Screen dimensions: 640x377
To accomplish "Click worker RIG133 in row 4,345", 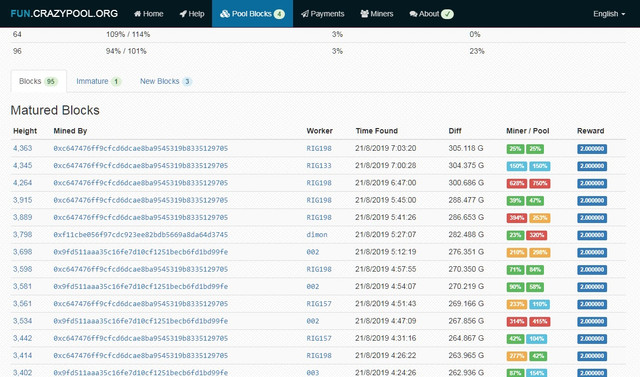I will [x=319, y=166].
